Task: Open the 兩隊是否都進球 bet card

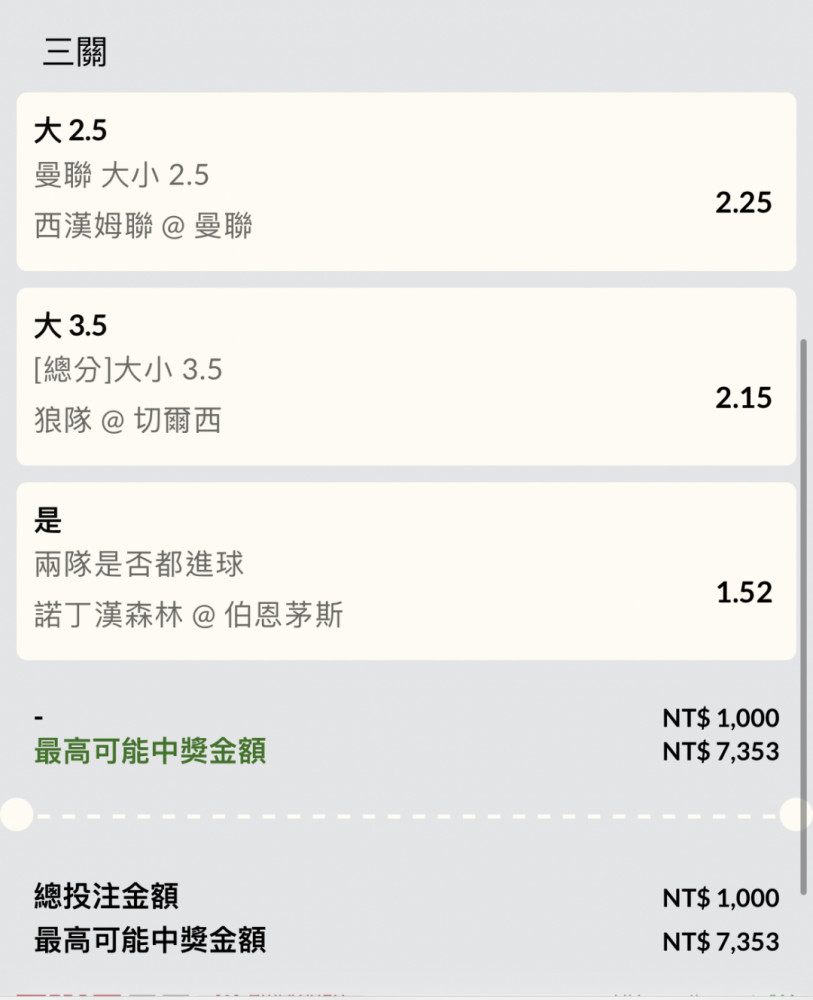Action: [x=406, y=571]
